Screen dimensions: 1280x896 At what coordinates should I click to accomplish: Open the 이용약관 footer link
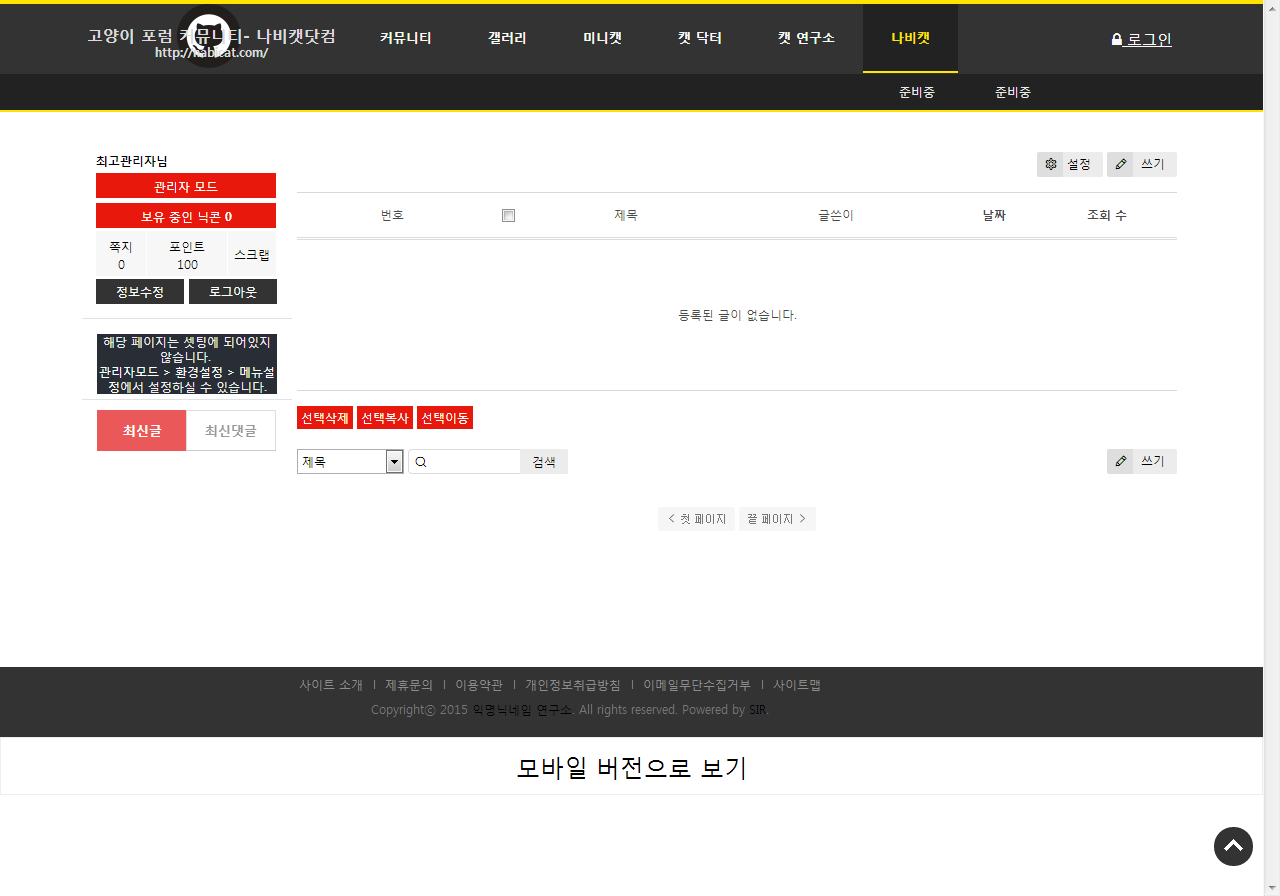479,685
